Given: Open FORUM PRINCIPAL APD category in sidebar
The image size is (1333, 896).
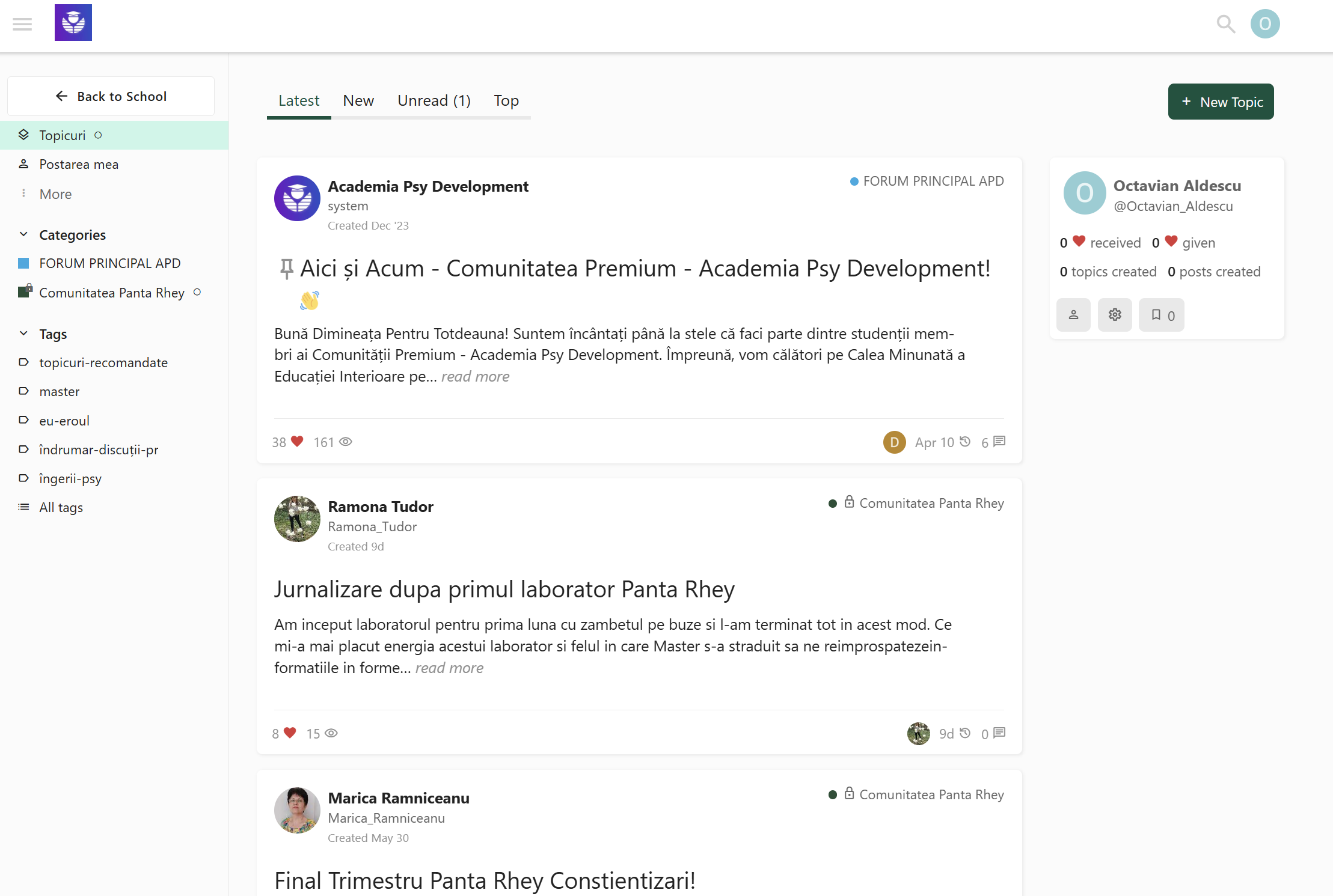Looking at the screenshot, I should [110, 263].
